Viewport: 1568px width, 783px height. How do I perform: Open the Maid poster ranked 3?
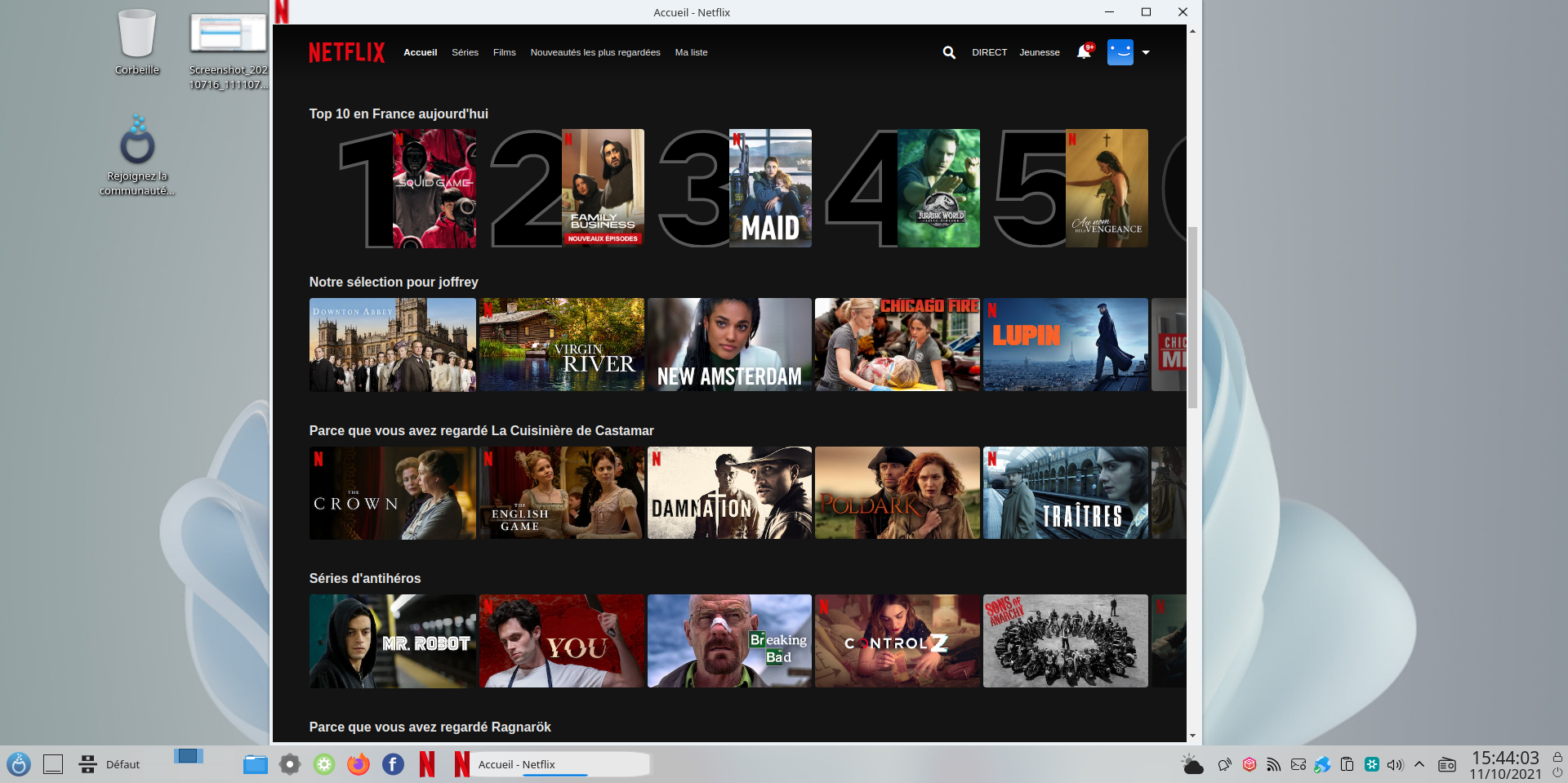[770, 189]
